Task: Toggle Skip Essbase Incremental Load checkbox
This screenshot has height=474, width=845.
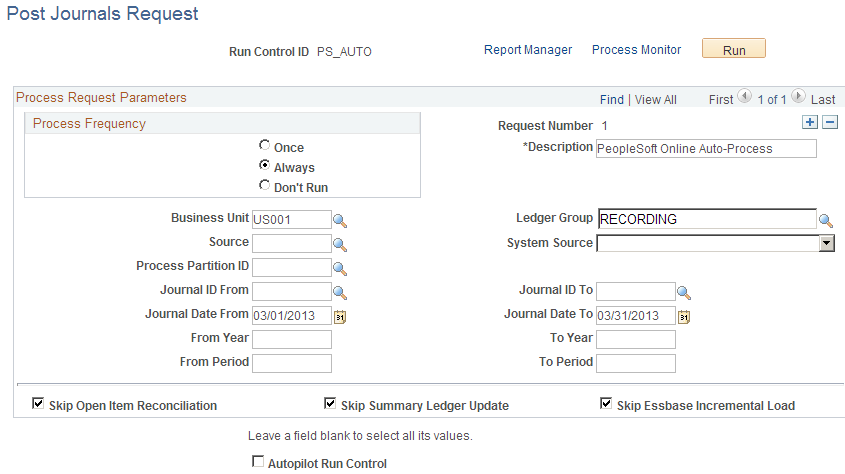Action: pos(606,403)
